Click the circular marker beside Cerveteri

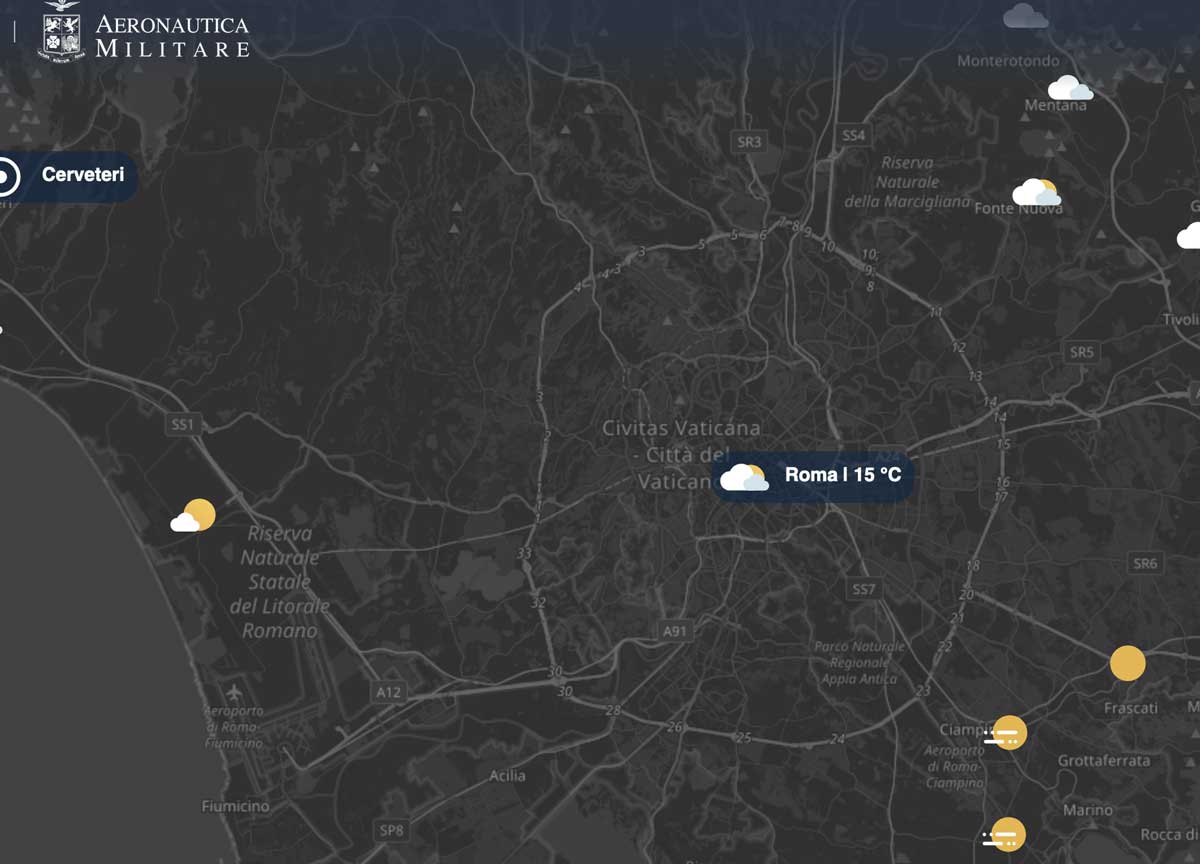(x=5, y=178)
